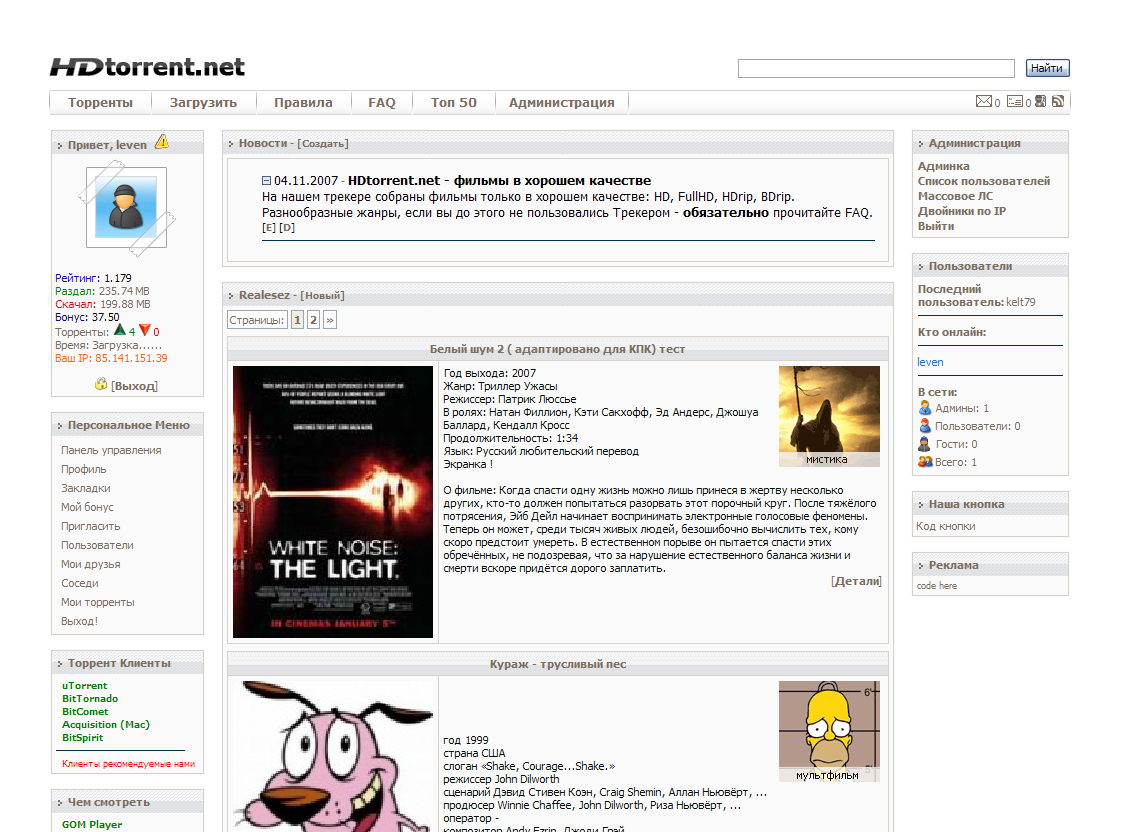Image resolution: width=1124 pixels, height=832 pixels.
Task: Click the warning icon next to Привет, leven
Action: [x=161, y=143]
